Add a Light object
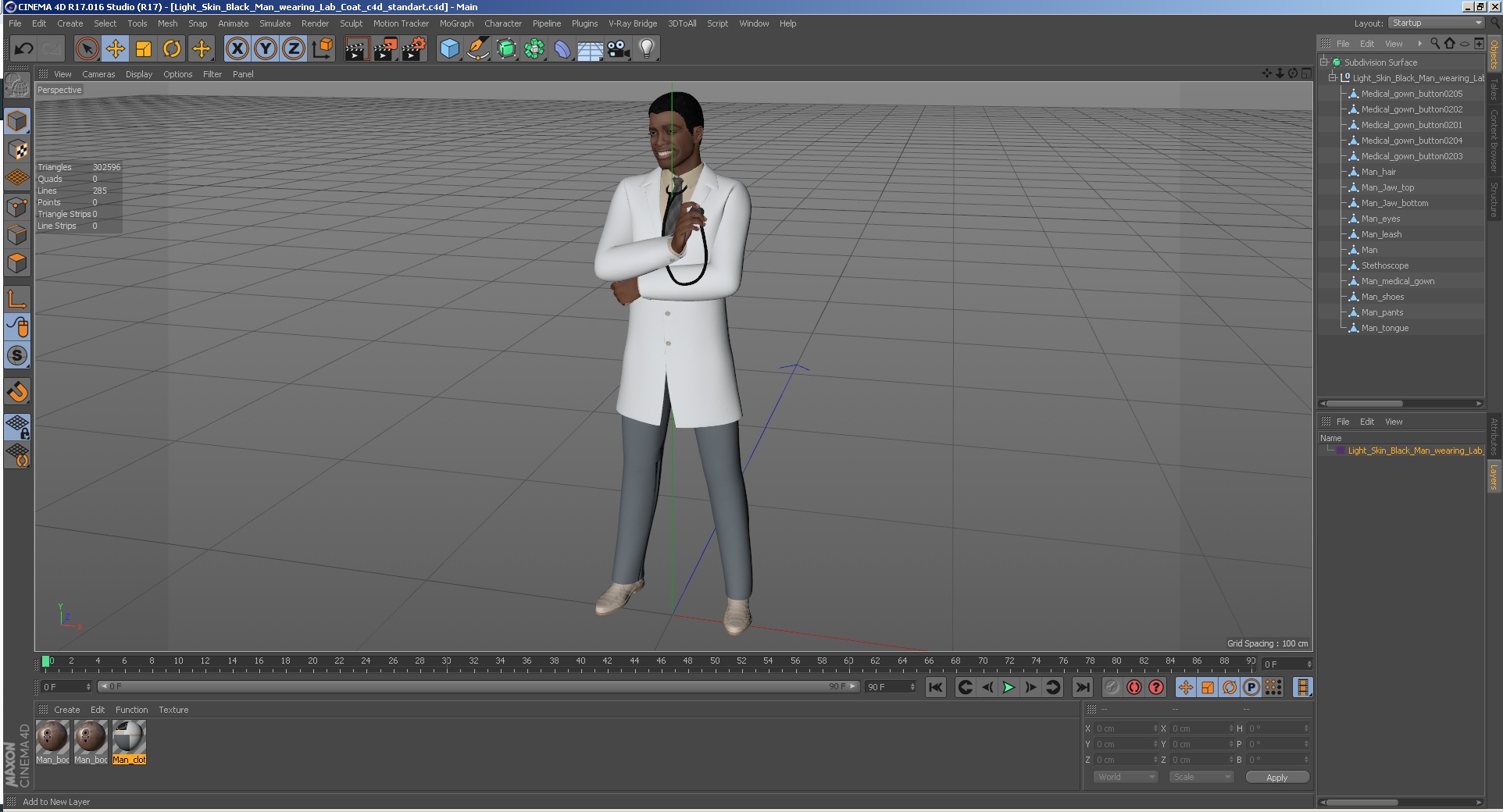The image size is (1503, 812). click(647, 49)
